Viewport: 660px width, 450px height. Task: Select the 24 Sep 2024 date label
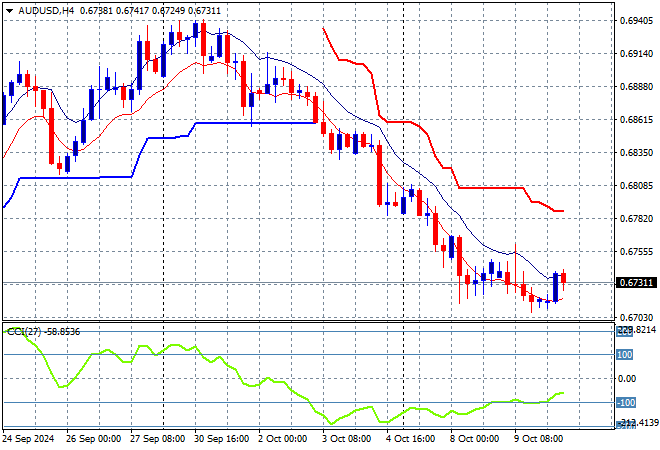tap(30, 438)
